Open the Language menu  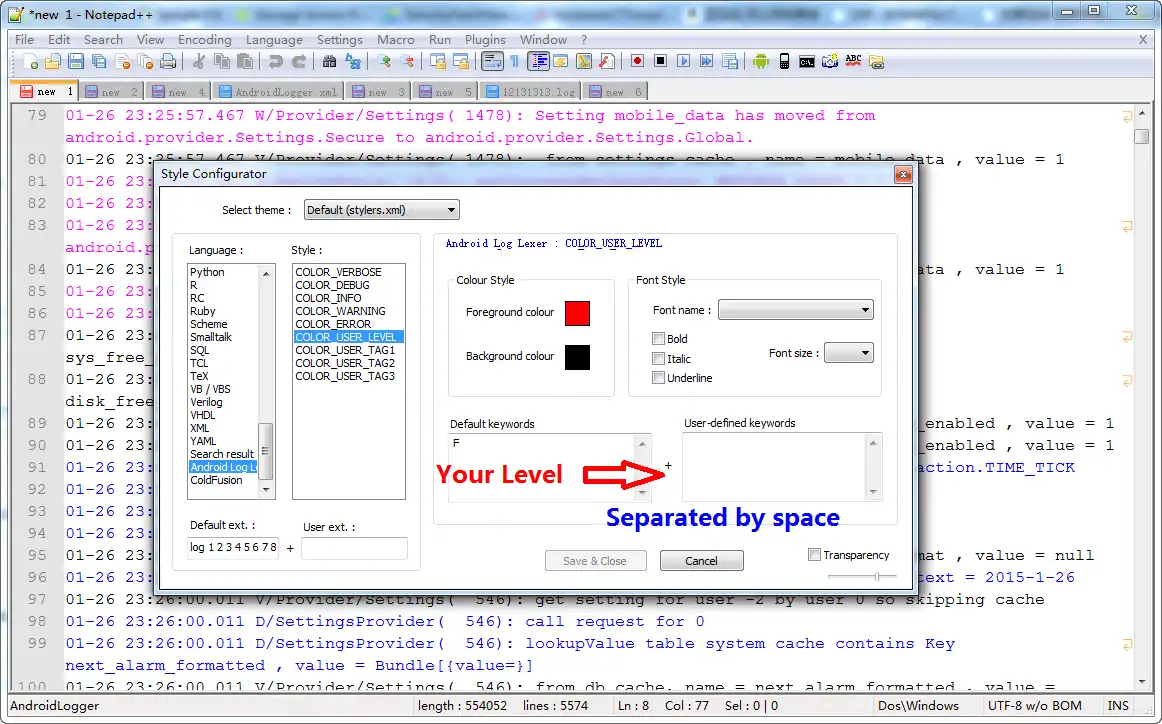[x=274, y=39]
